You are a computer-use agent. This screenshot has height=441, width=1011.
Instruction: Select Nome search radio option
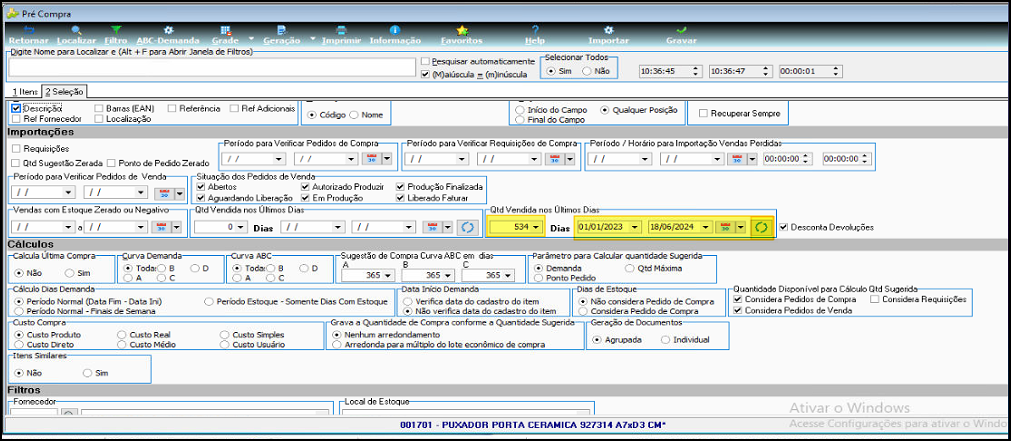pos(353,115)
